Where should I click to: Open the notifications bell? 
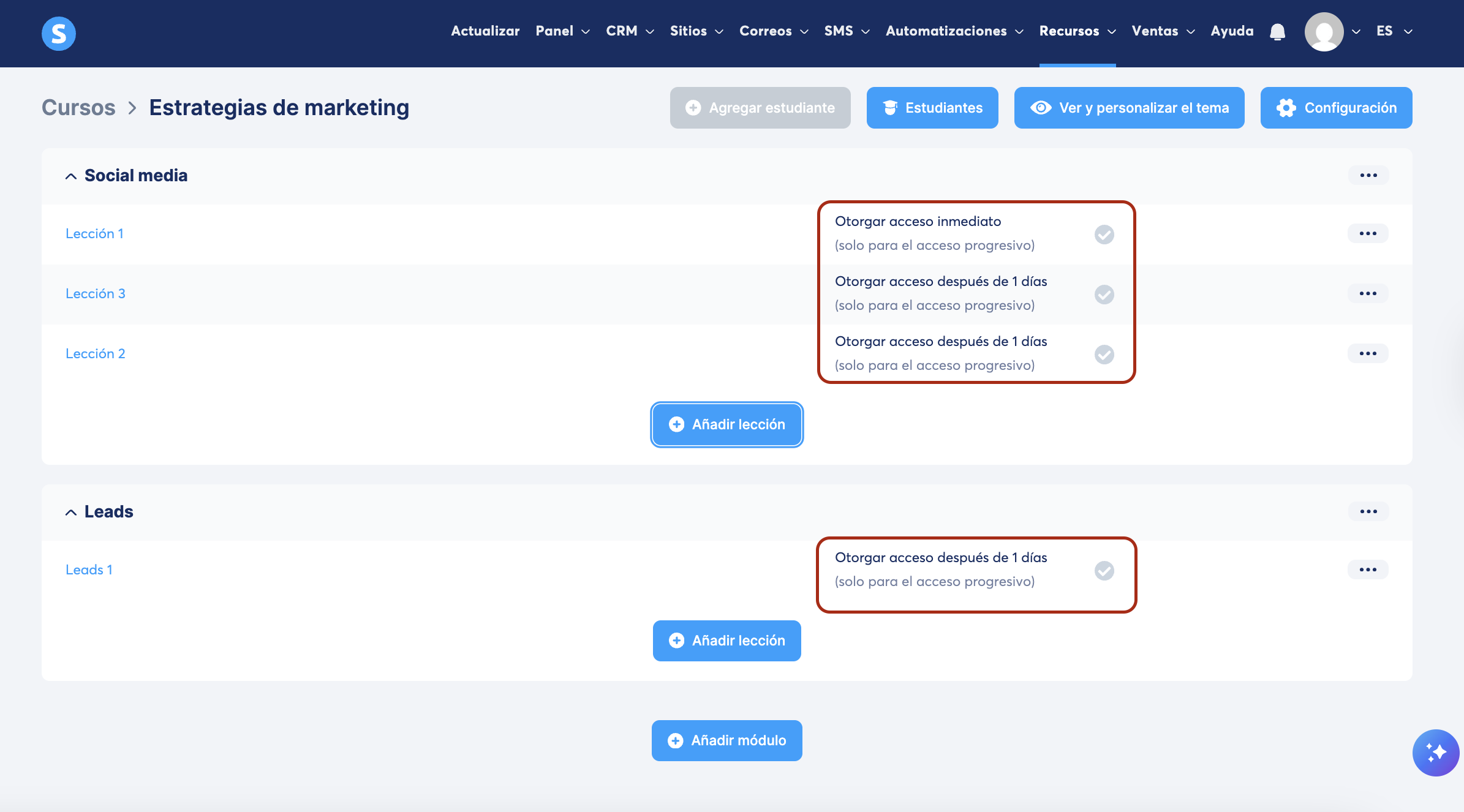[x=1277, y=31]
